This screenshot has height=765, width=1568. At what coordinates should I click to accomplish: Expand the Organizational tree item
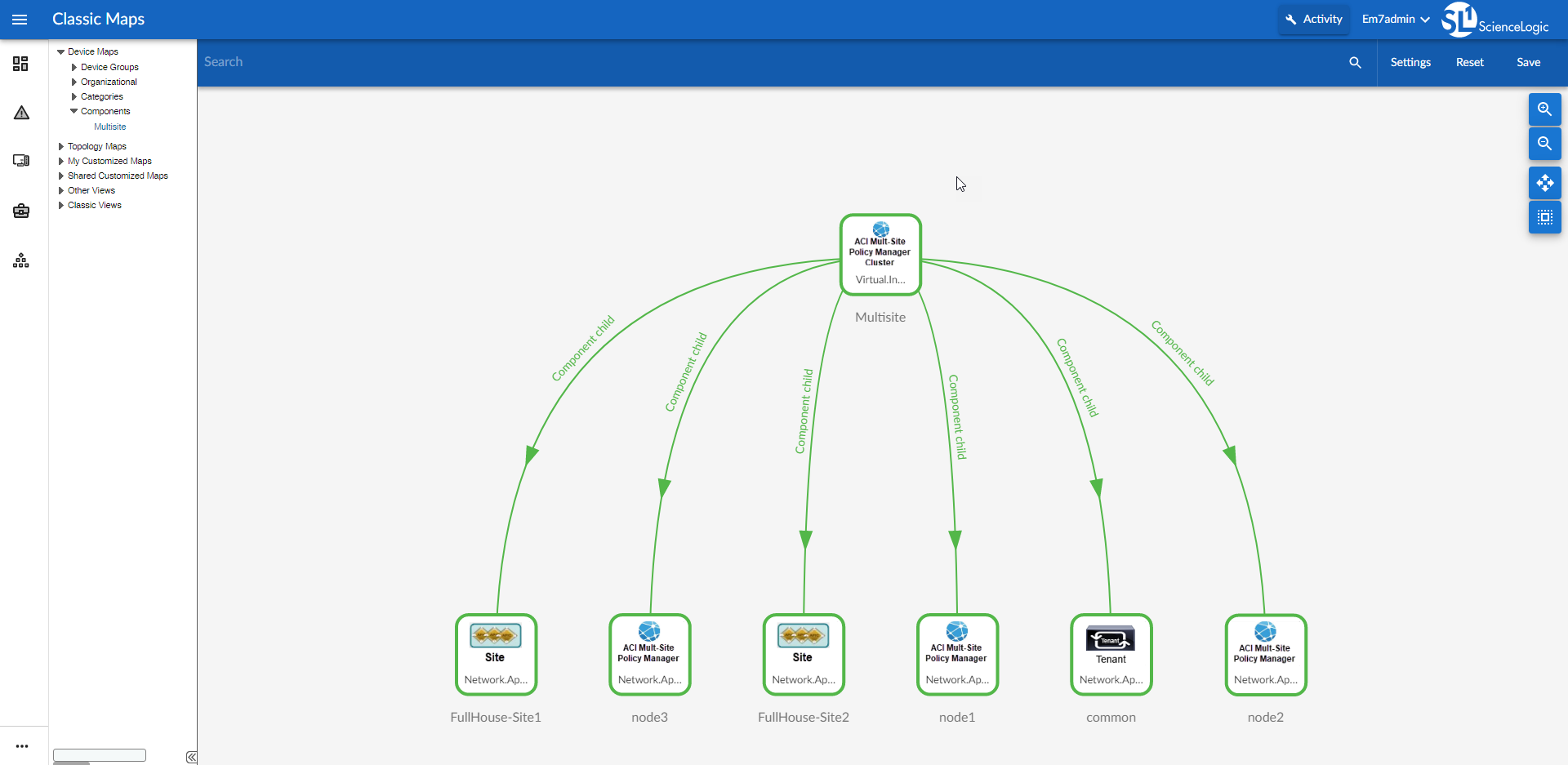[74, 82]
